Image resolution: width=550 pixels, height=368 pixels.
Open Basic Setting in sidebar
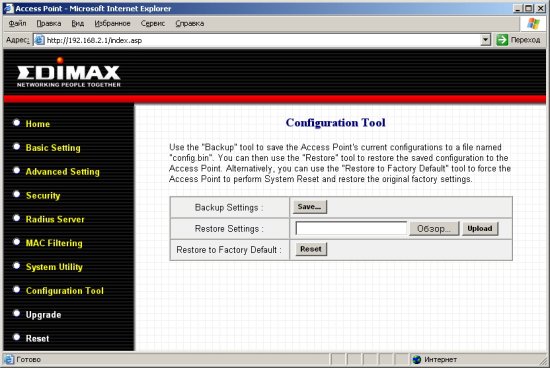point(53,148)
